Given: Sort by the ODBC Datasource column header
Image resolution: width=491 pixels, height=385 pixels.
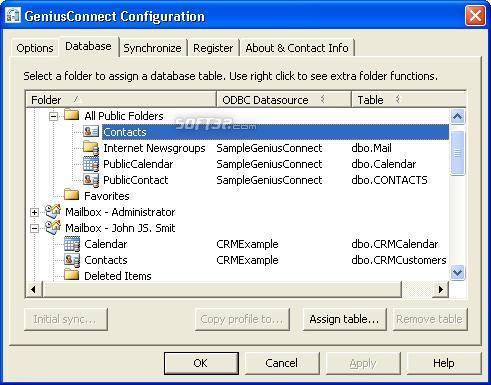Looking at the screenshot, I should [284, 100].
